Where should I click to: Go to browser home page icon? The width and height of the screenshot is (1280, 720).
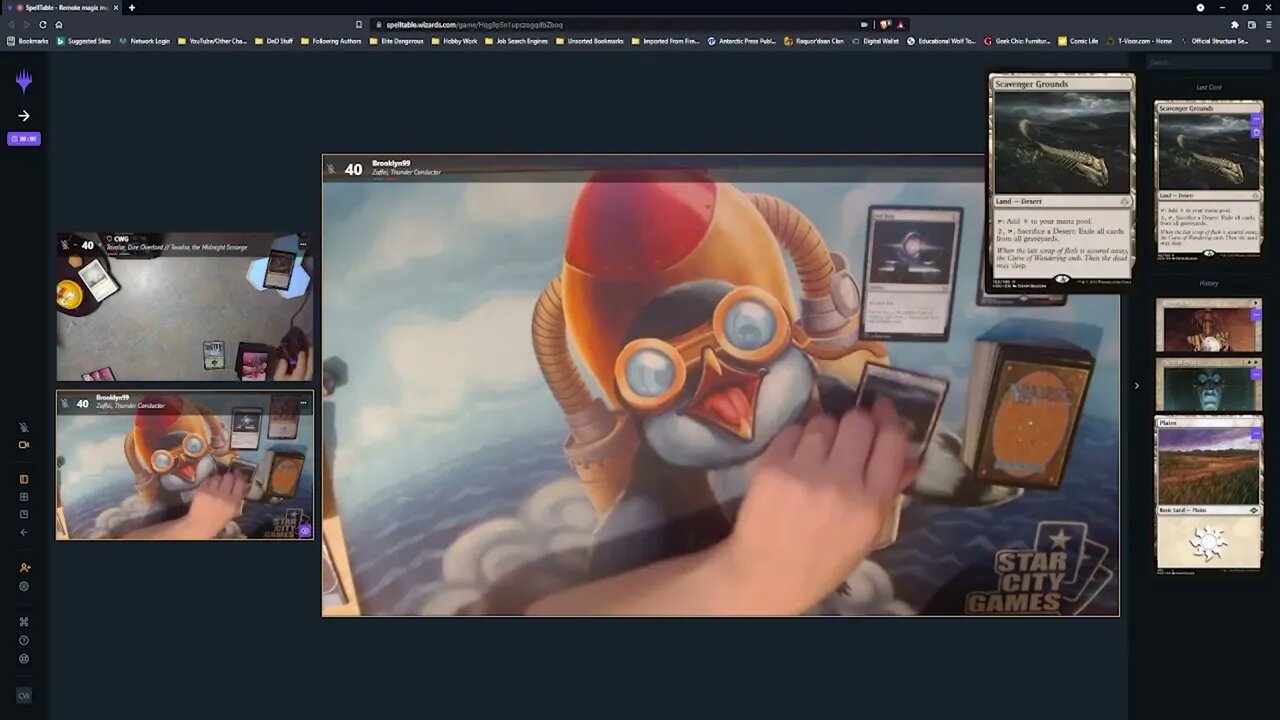[x=59, y=24]
